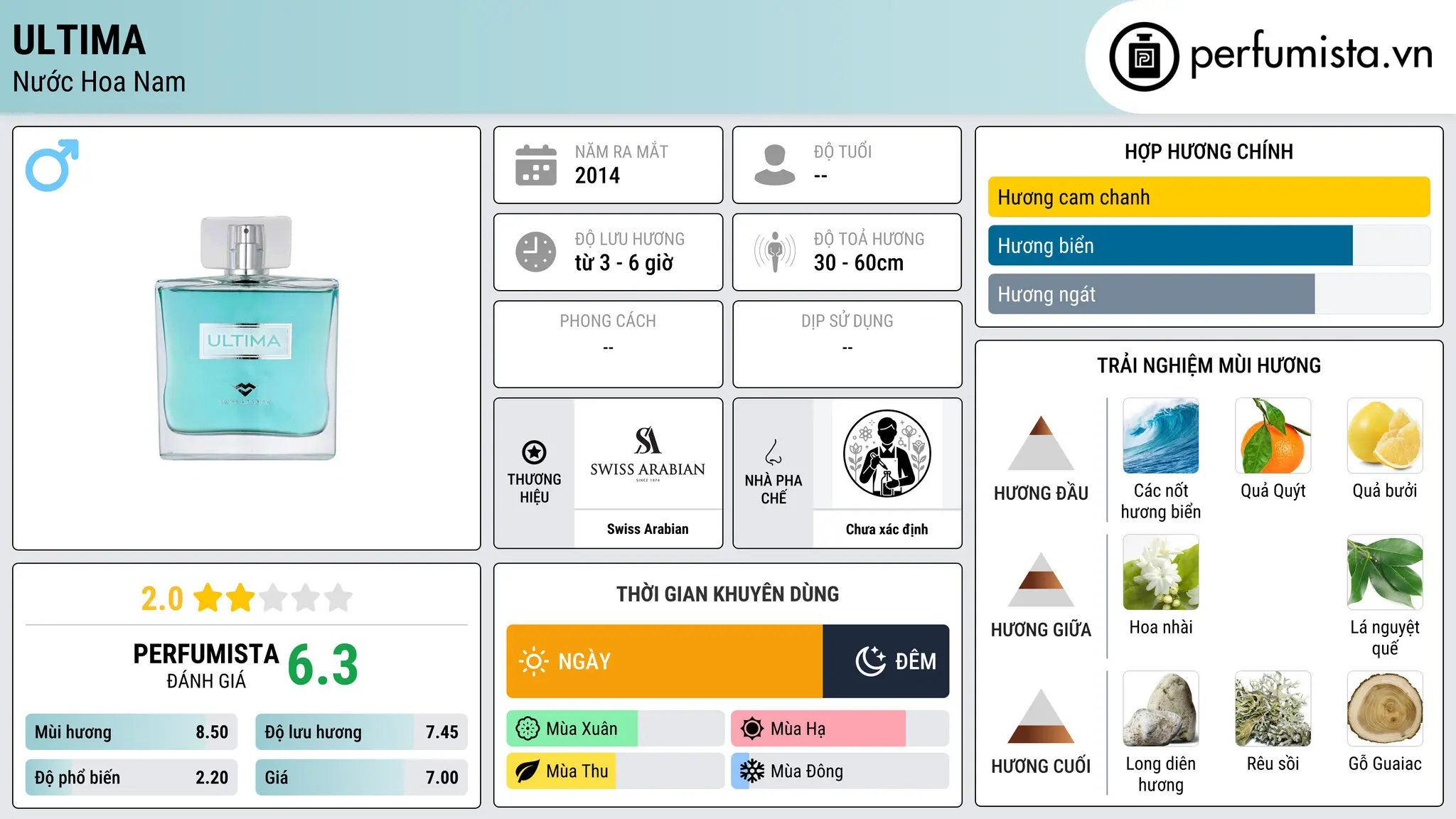Click the perfumista.vn perfume bottle logo icon
The height and width of the screenshot is (819, 1456).
click(1144, 57)
